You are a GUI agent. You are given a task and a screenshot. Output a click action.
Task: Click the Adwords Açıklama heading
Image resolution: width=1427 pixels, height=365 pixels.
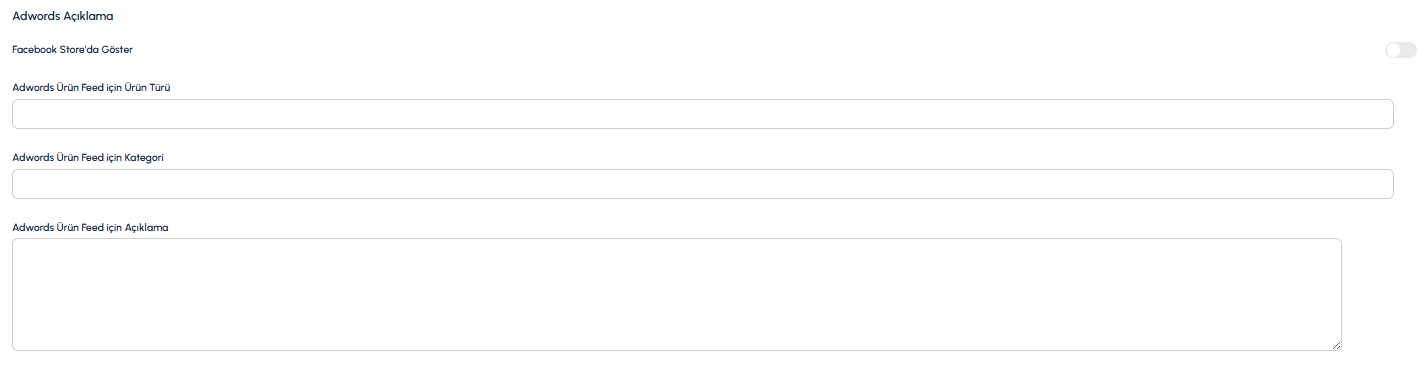(62, 16)
